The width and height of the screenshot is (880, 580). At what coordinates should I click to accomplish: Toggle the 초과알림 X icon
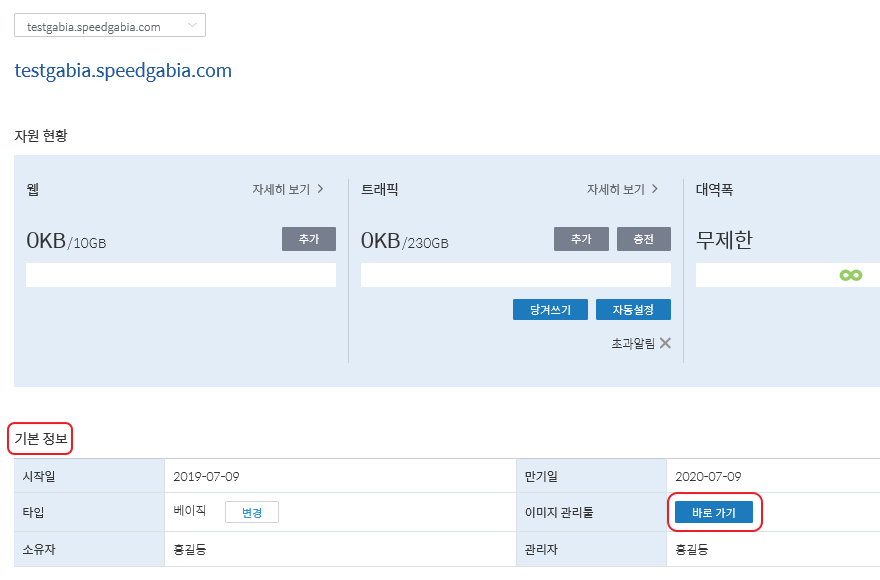[665, 343]
